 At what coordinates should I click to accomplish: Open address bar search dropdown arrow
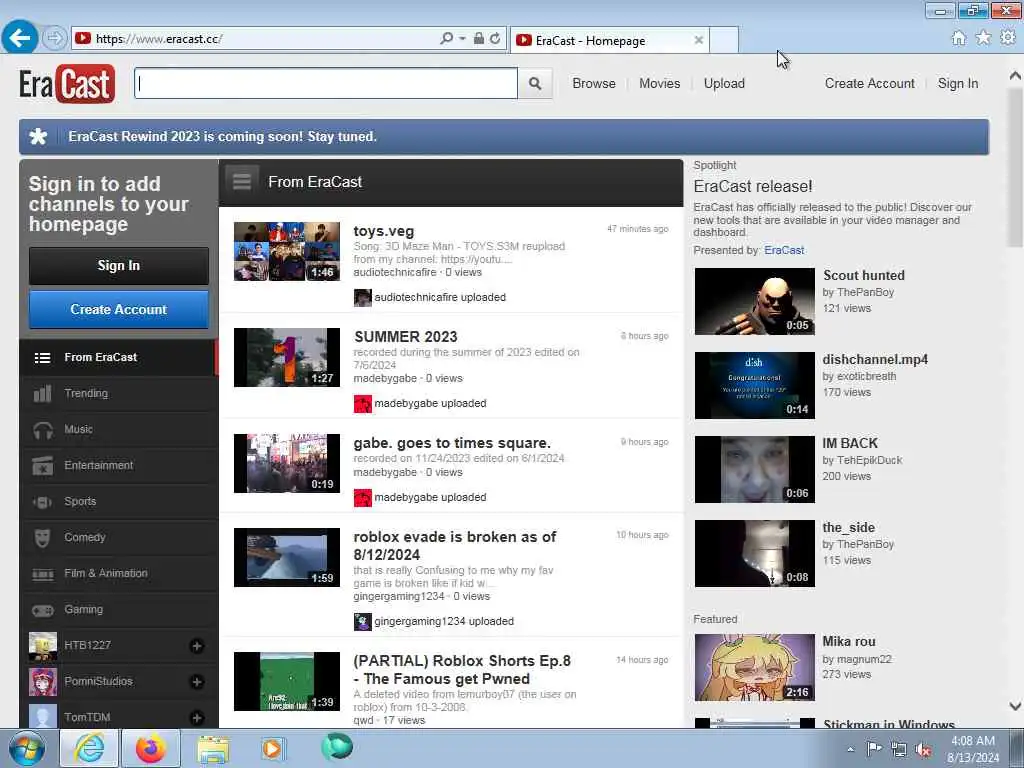462,39
